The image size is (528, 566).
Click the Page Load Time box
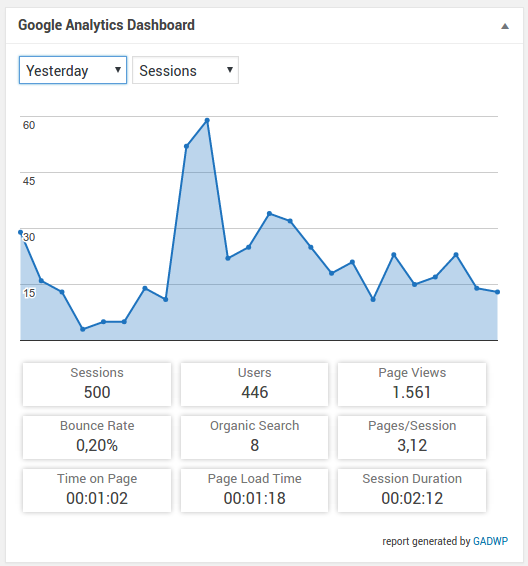[254, 491]
